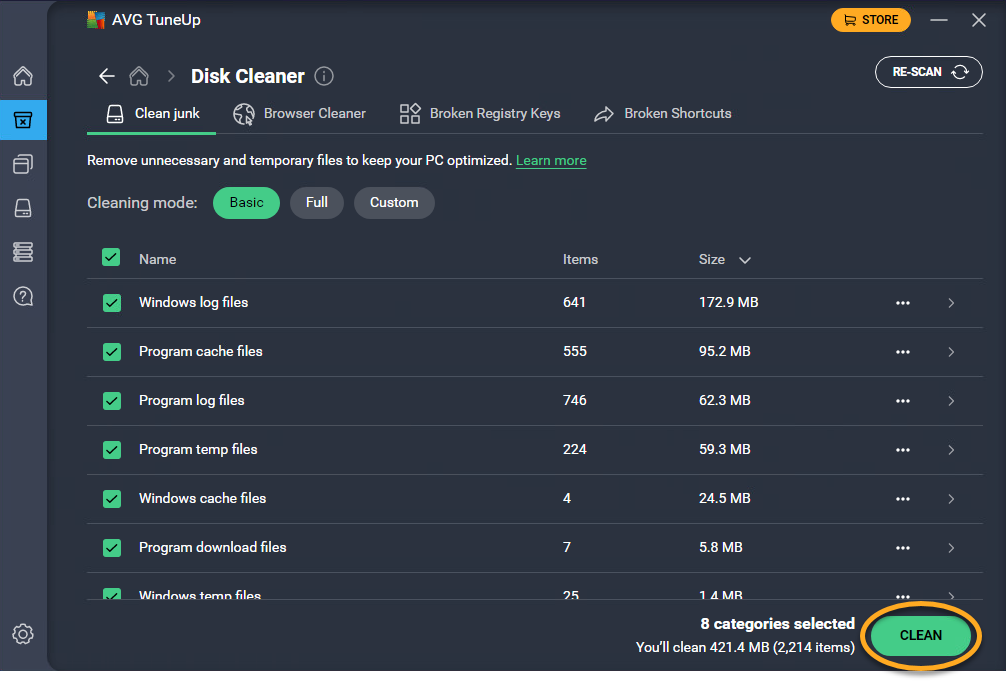Open the Home icon in the left sidebar
This screenshot has width=1006, height=685.
coord(23,77)
